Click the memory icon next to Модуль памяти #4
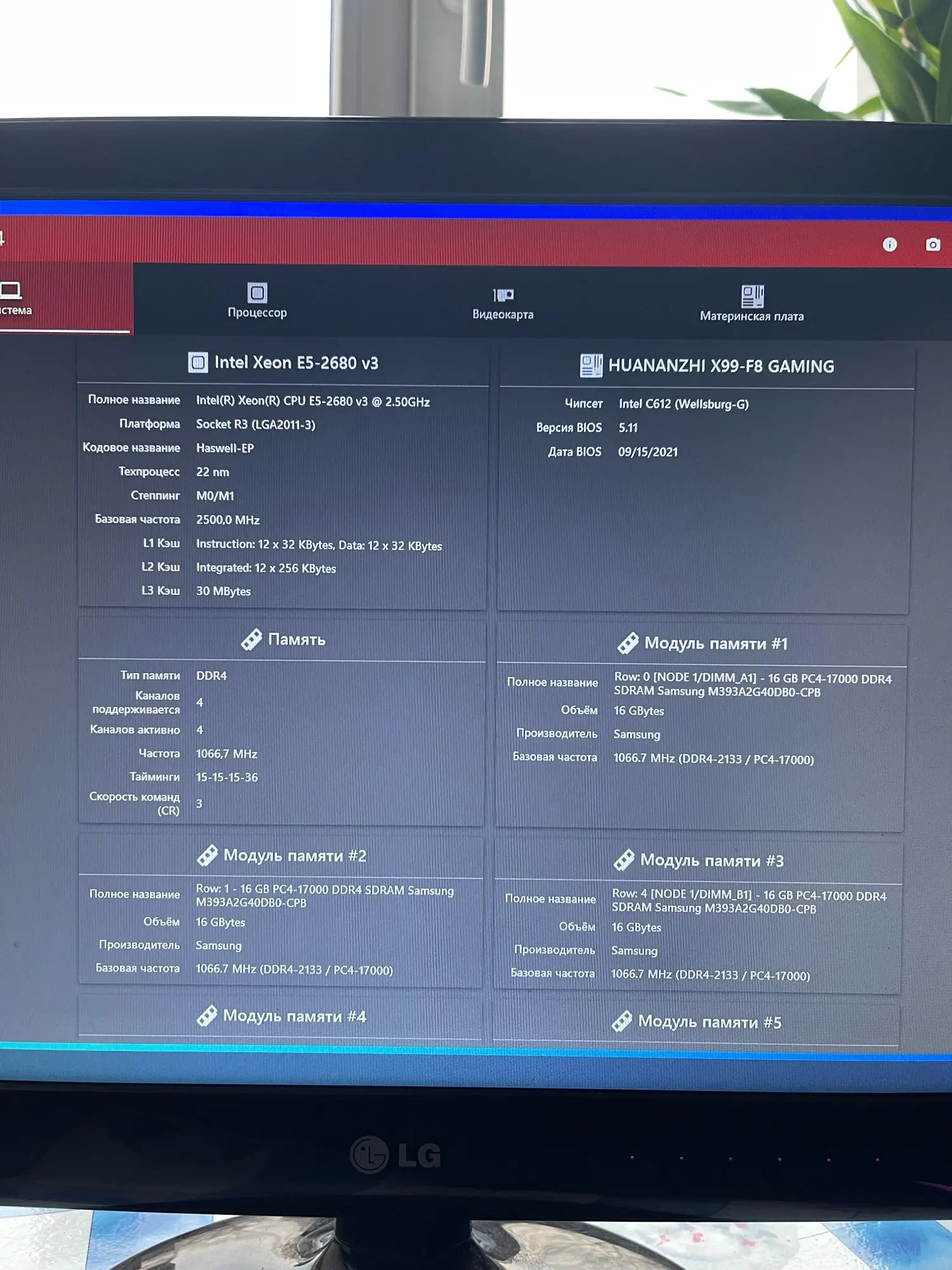This screenshot has width=952, height=1270. pos(207,1016)
